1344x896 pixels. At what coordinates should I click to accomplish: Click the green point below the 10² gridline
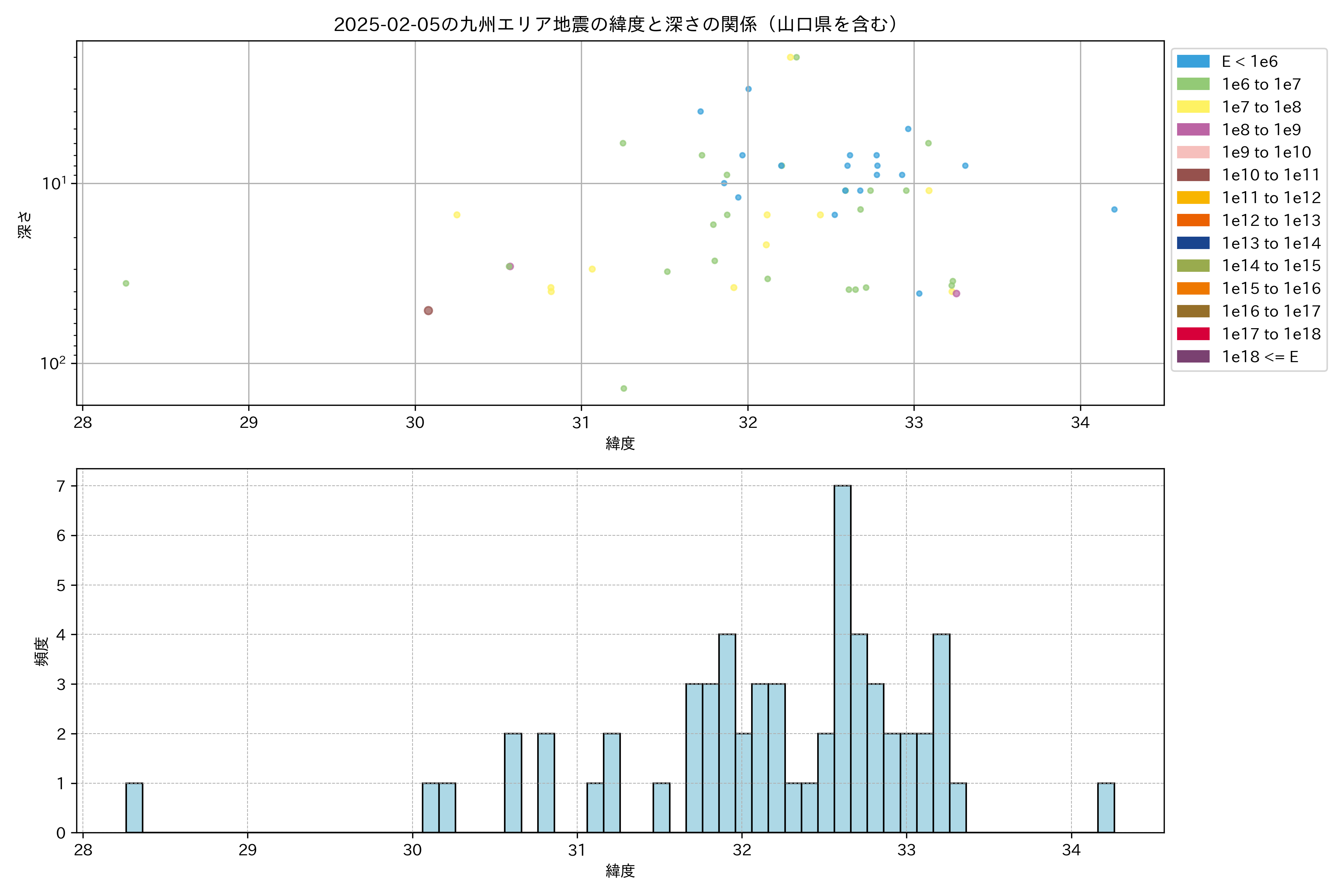click(x=624, y=389)
